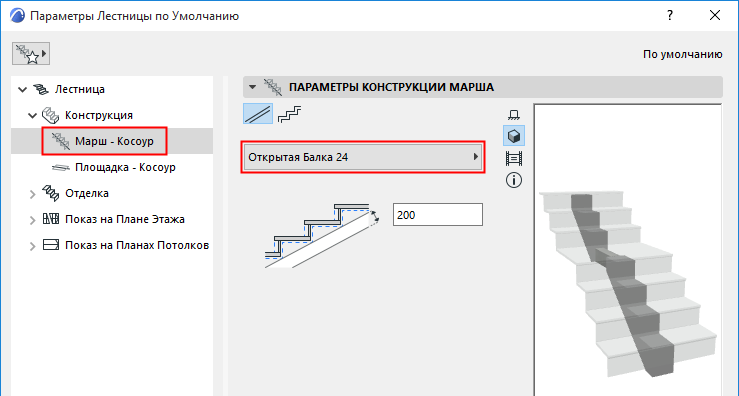Viewport: 739px width, 396px height.
Task: Click the Конструкция structure icon in tree
Action: coord(51,115)
